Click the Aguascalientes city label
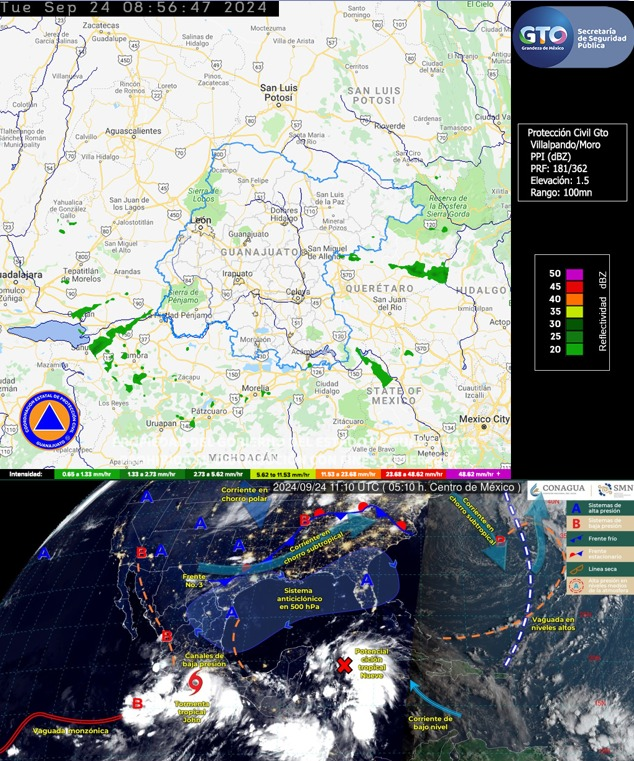The height and width of the screenshot is (761, 634). [x=133, y=131]
